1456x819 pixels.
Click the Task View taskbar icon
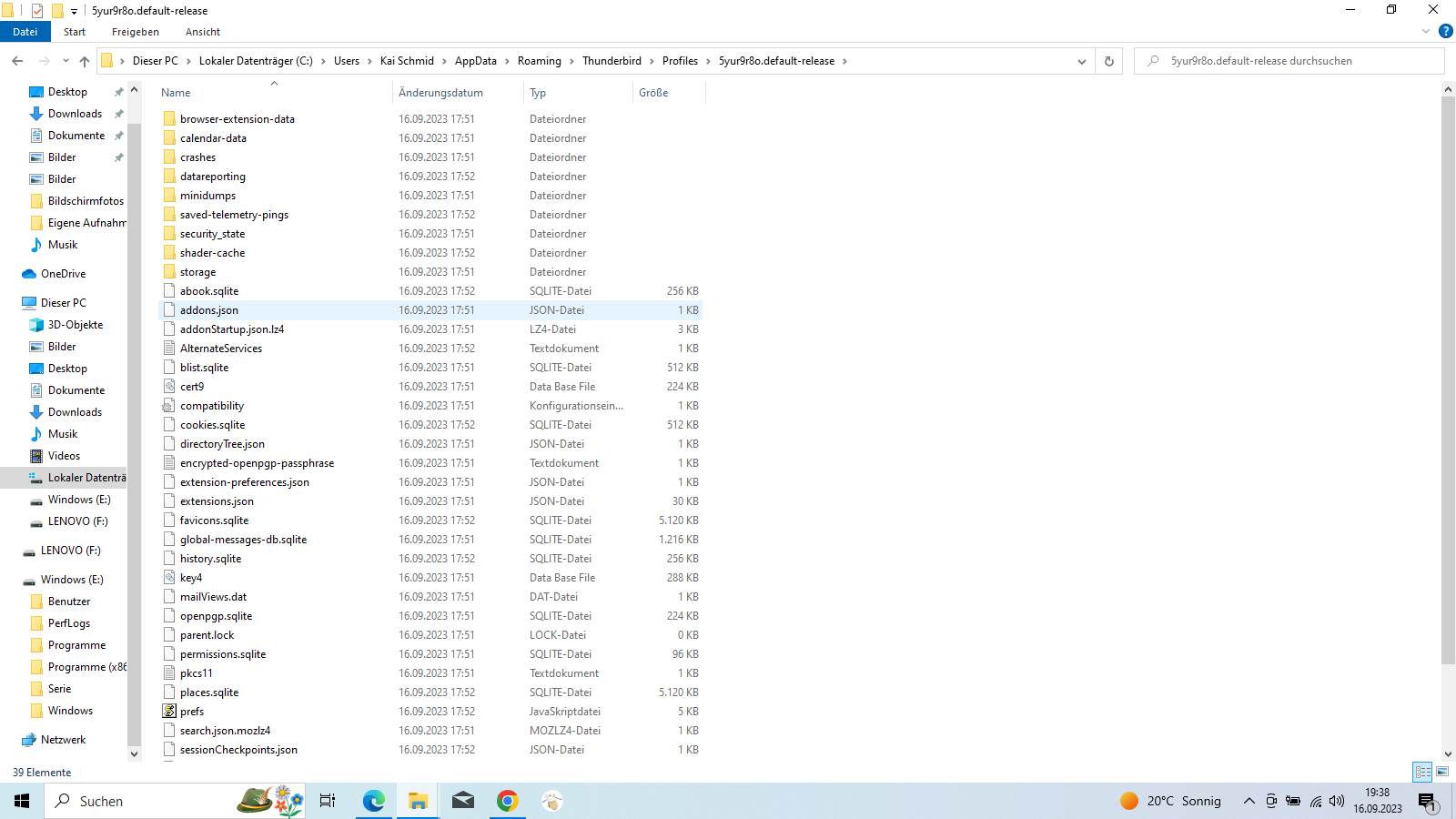(x=328, y=801)
